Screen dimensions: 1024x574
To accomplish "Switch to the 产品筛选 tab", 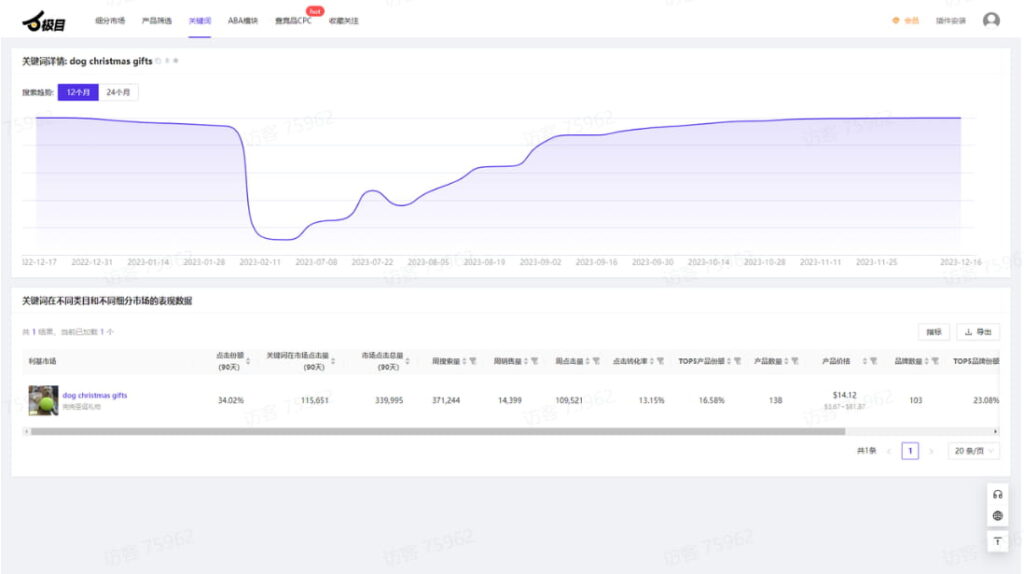I will pos(156,20).
